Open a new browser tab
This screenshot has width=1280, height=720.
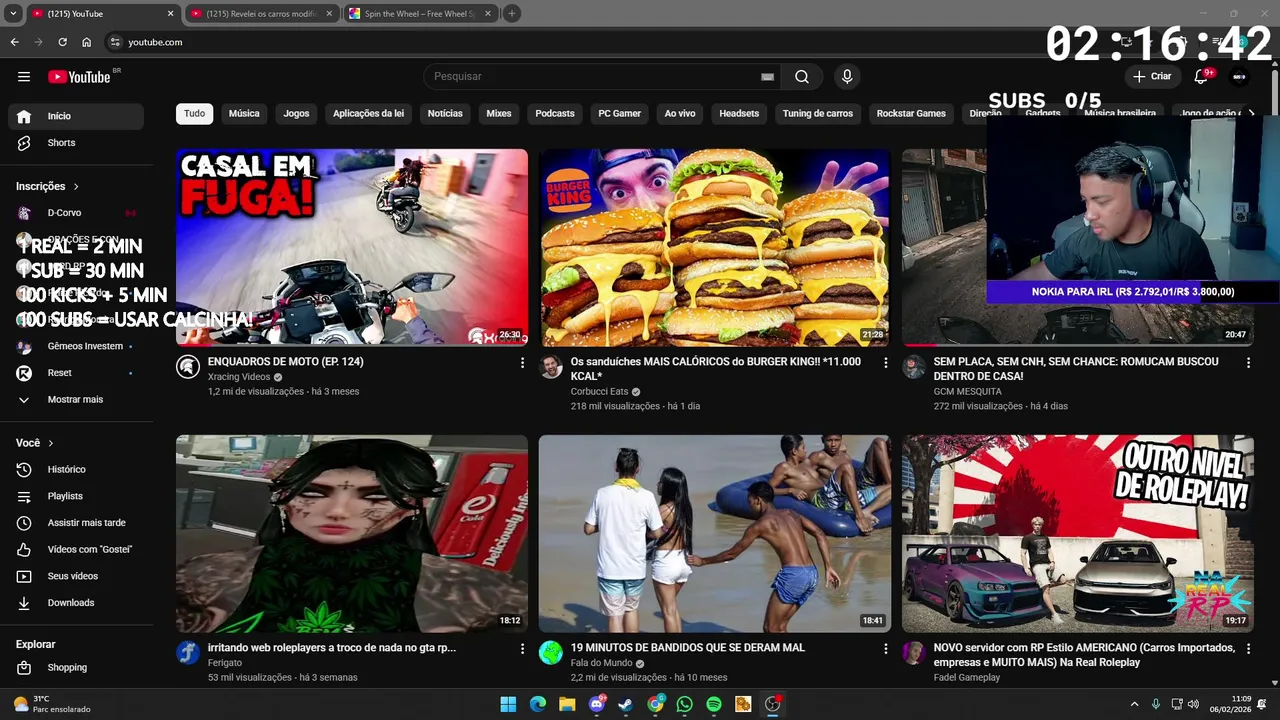click(x=512, y=14)
